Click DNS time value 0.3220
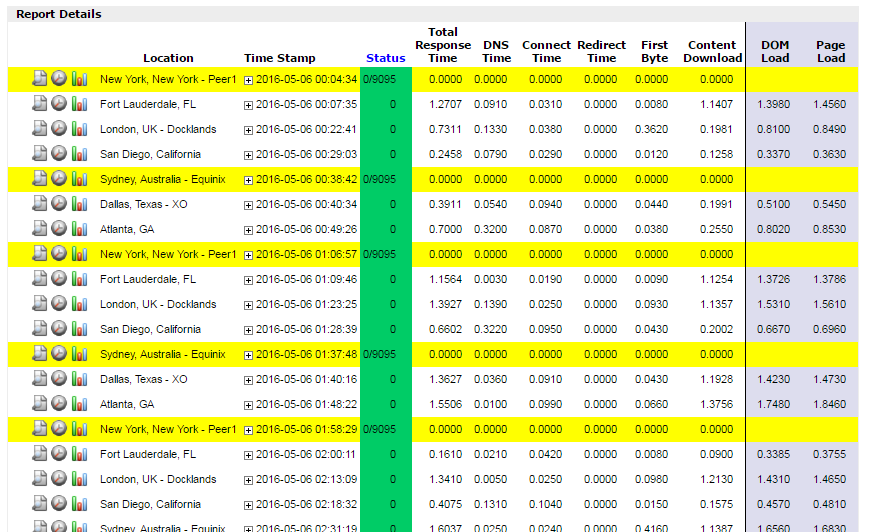This screenshot has height=532, width=869. click(490, 329)
